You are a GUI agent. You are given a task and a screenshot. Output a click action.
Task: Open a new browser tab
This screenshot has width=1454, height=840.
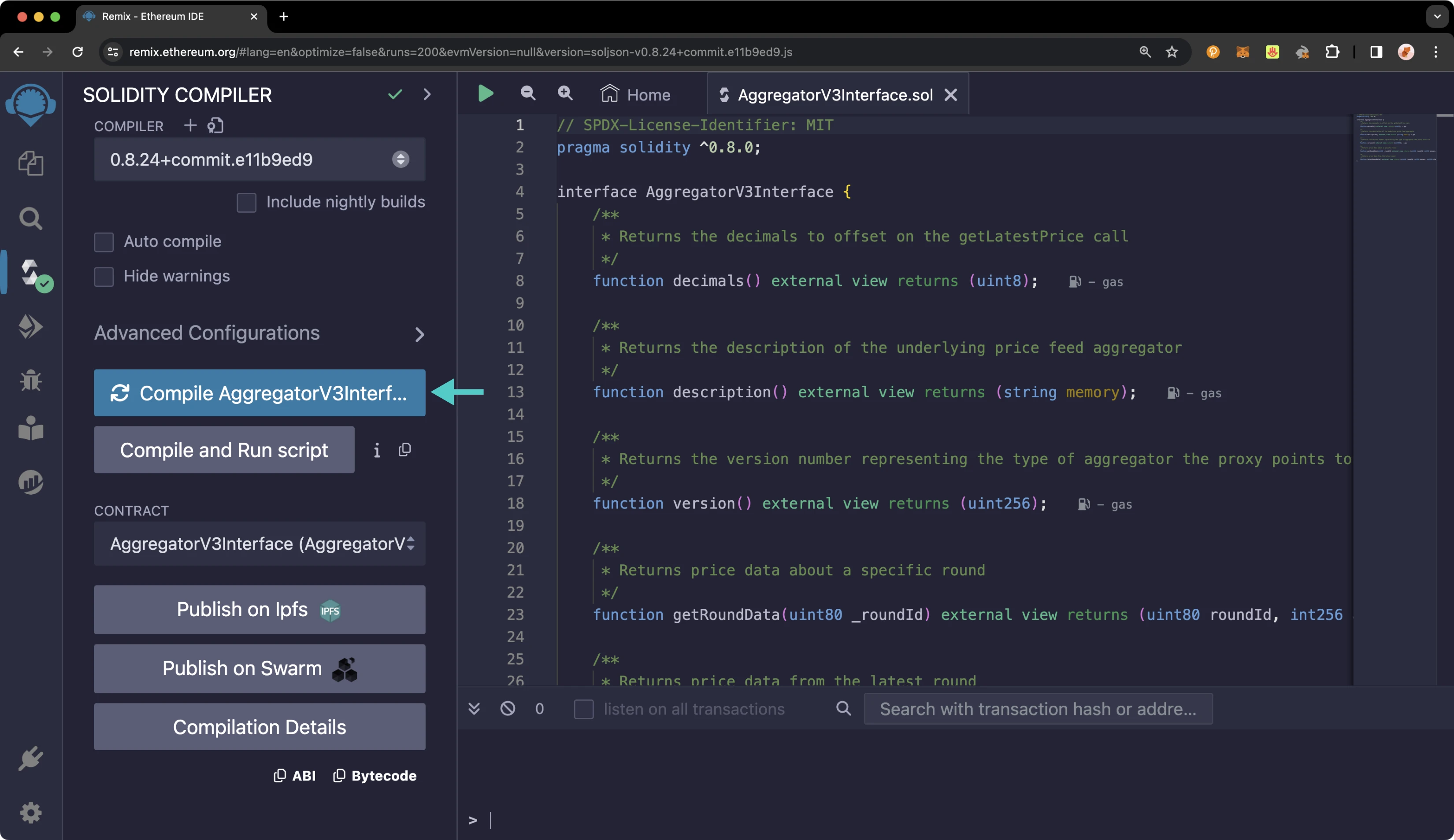283,16
